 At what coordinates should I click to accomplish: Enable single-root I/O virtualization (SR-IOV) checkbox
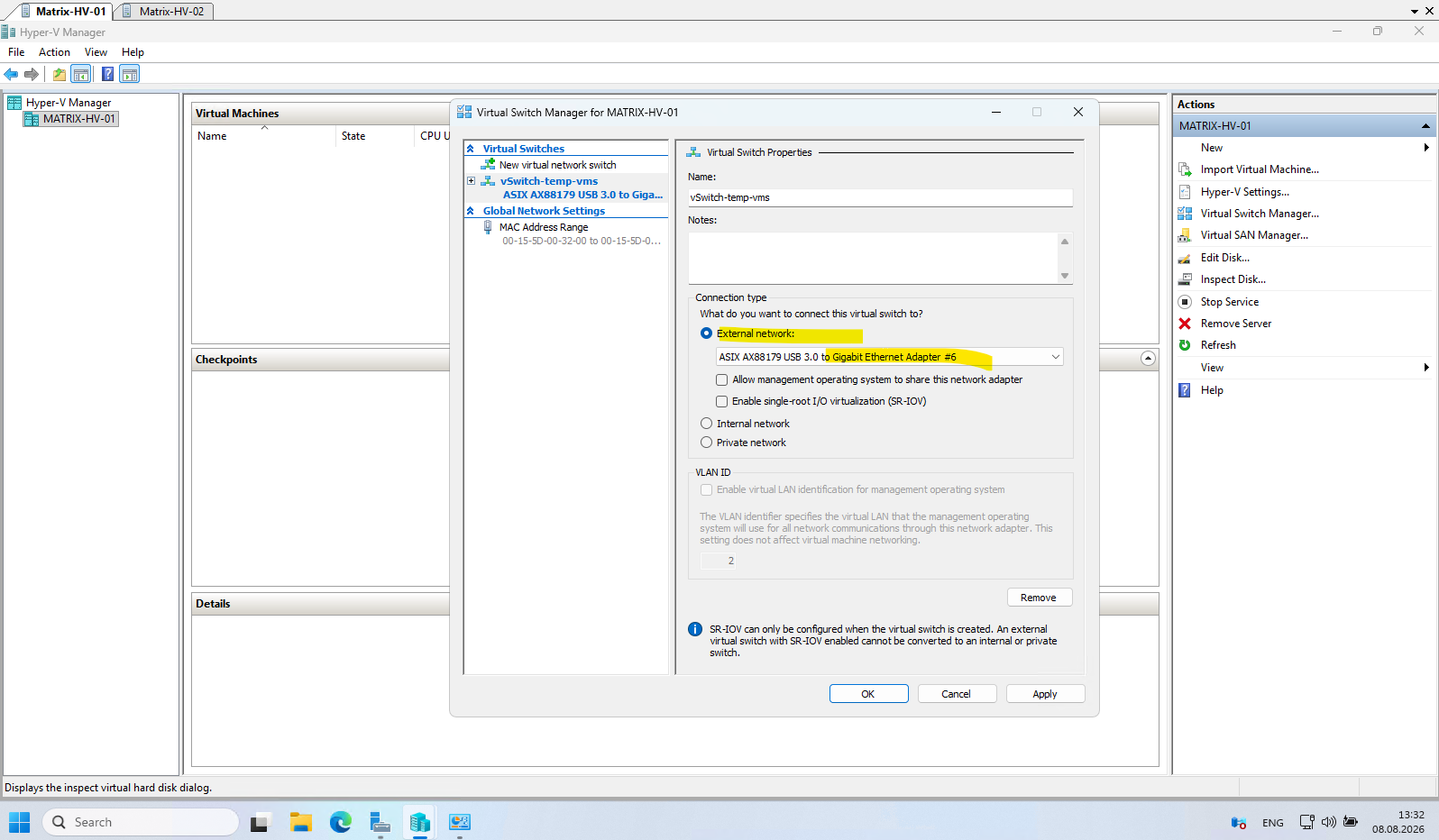pos(721,402)
